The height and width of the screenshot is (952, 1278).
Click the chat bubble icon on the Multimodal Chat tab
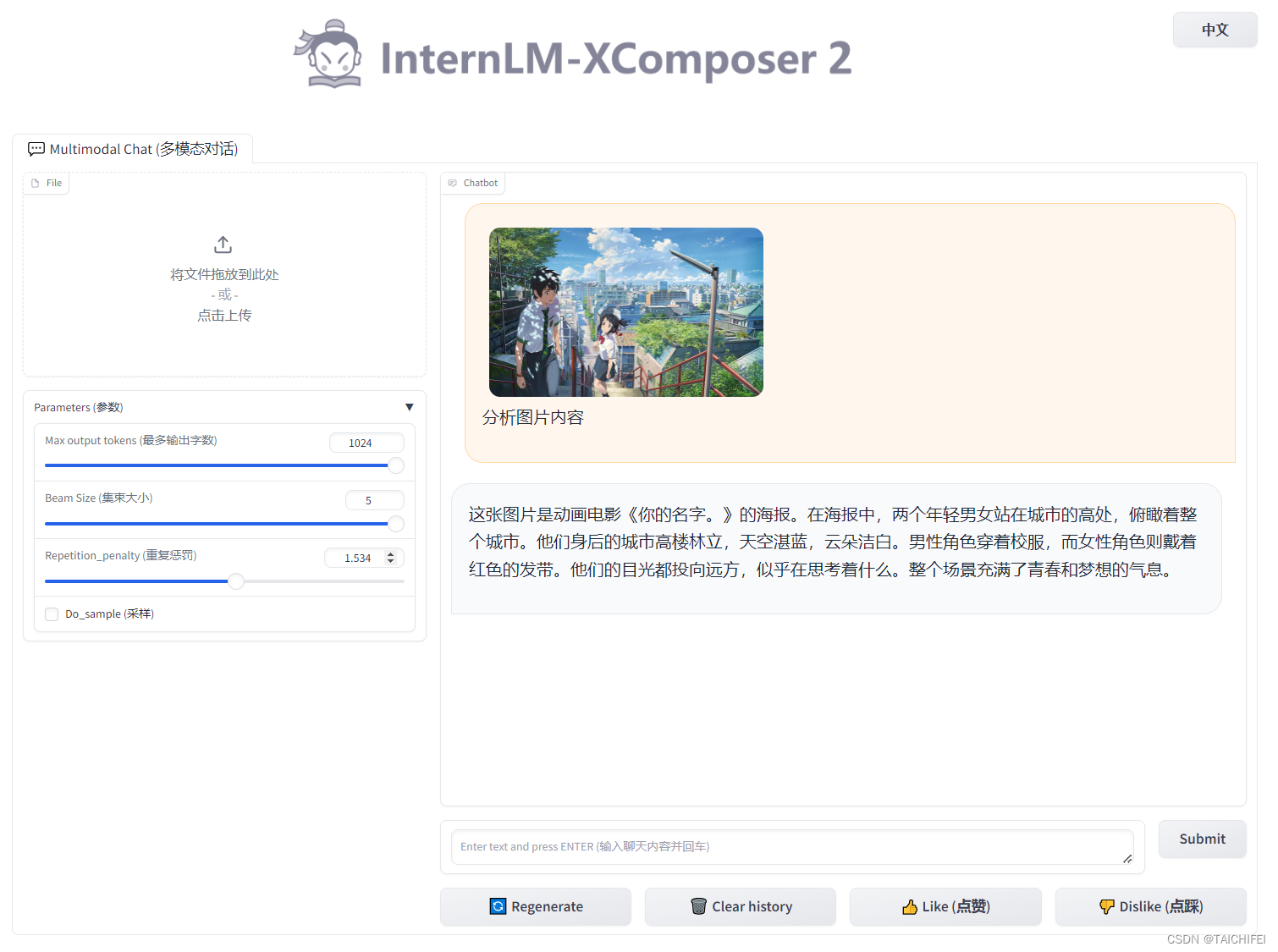[x=36, y=149]
